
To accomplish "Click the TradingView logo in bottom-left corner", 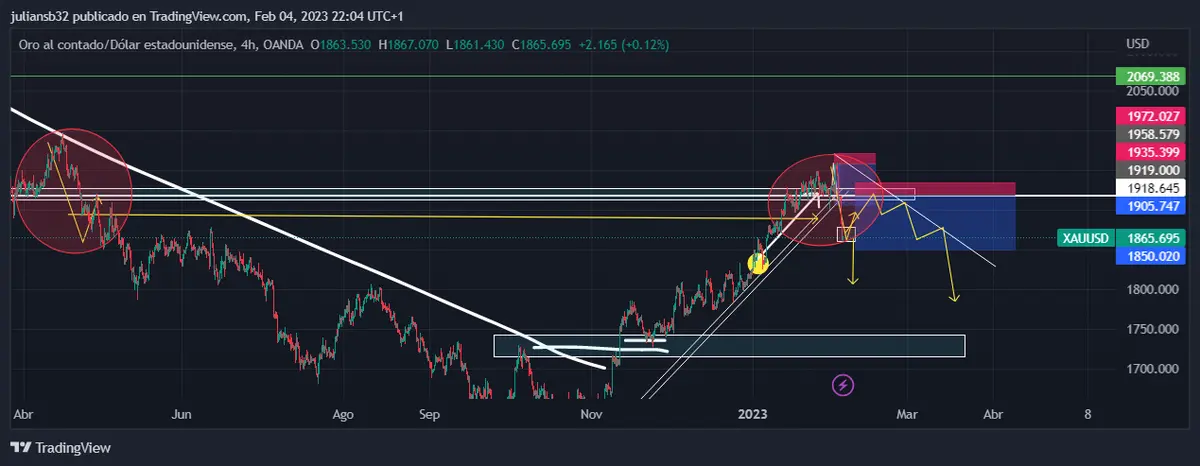I will point(60,448).
